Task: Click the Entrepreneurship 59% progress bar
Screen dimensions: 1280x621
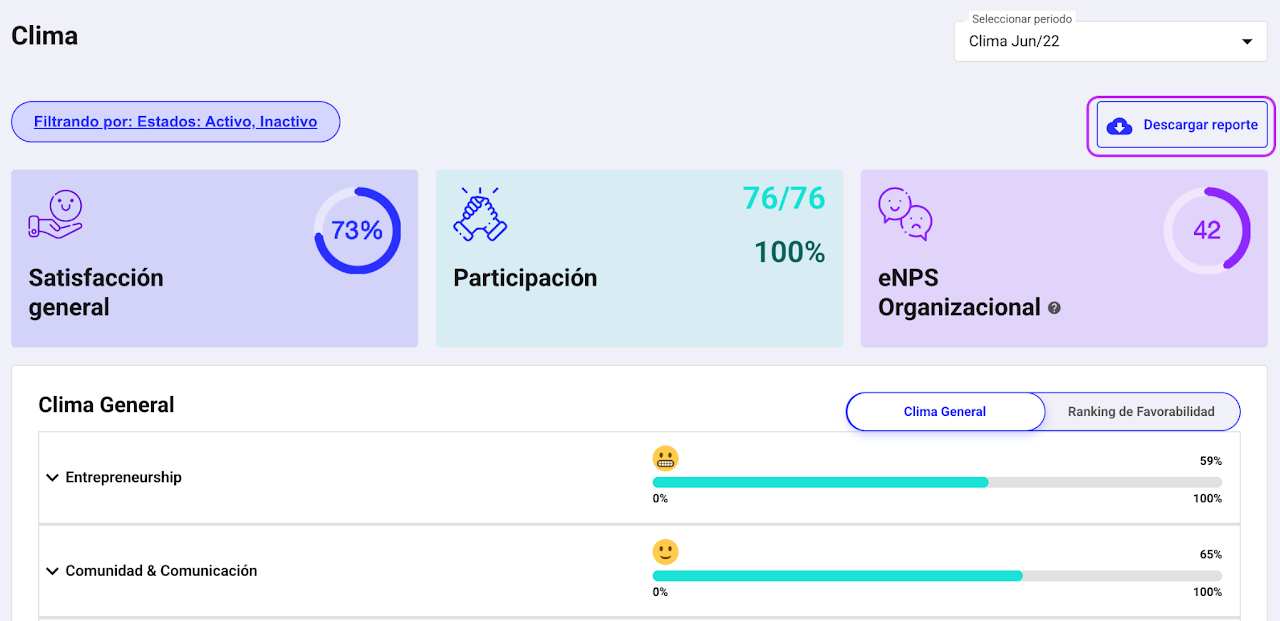Action: [x=936, y=482]
